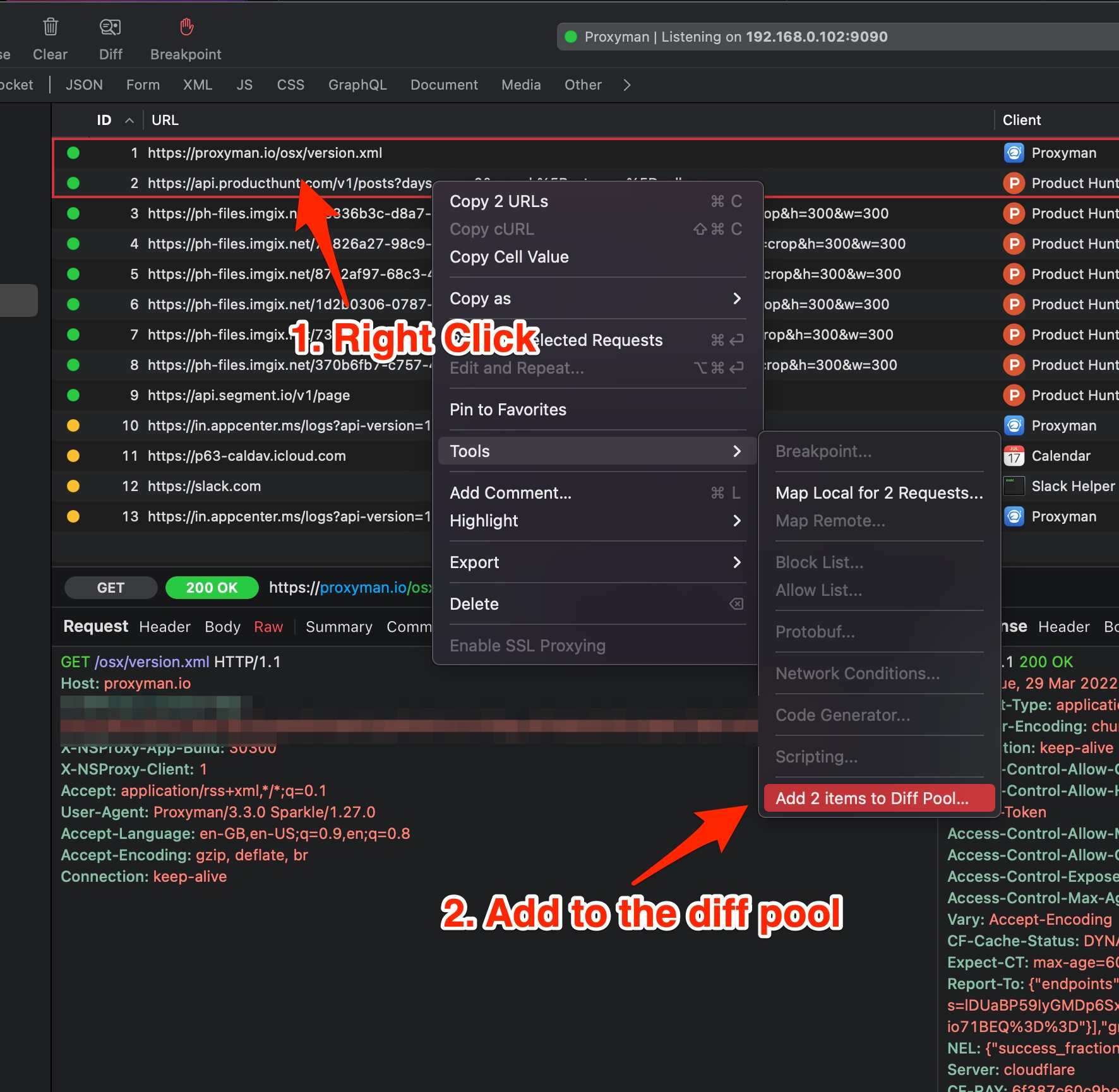The image size is (1119, 1092).
Task: Open Request Body tab
Action: (x=222, y=627)
